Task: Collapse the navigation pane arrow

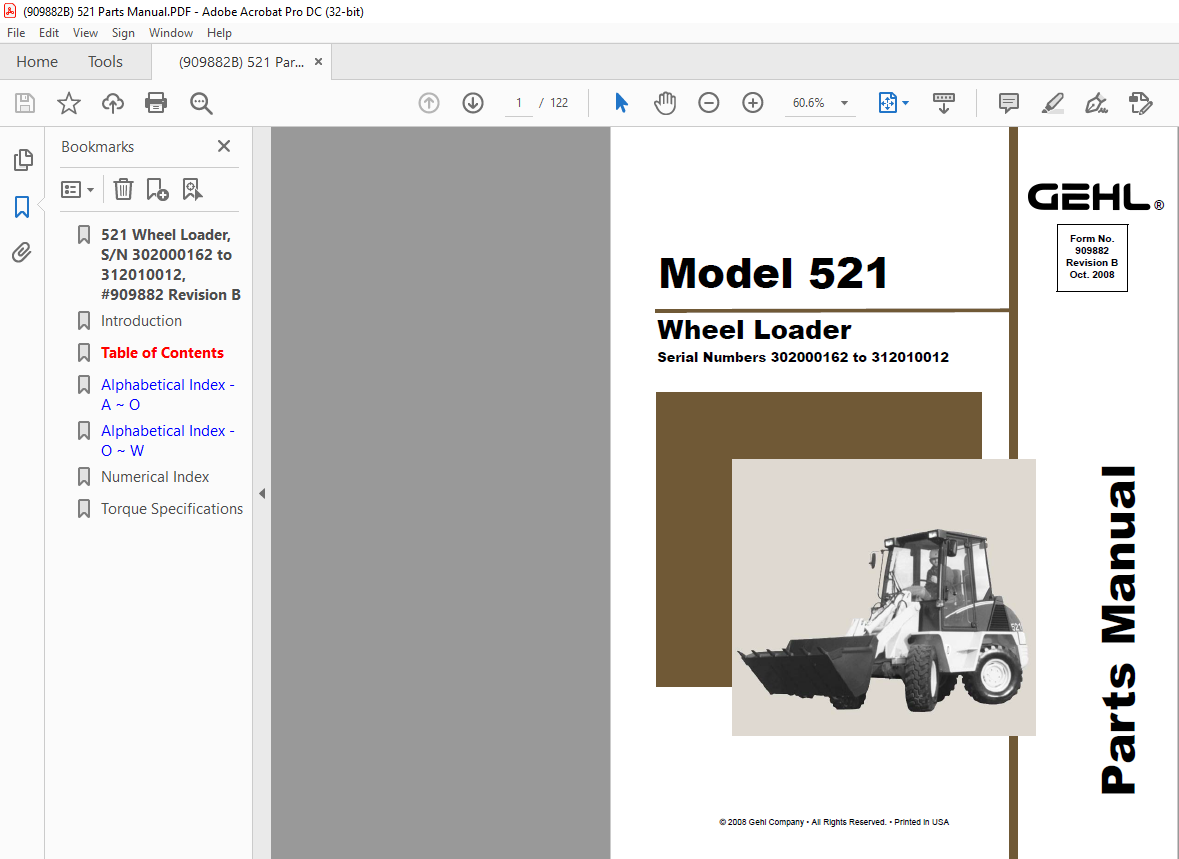Action: (262, 494)
